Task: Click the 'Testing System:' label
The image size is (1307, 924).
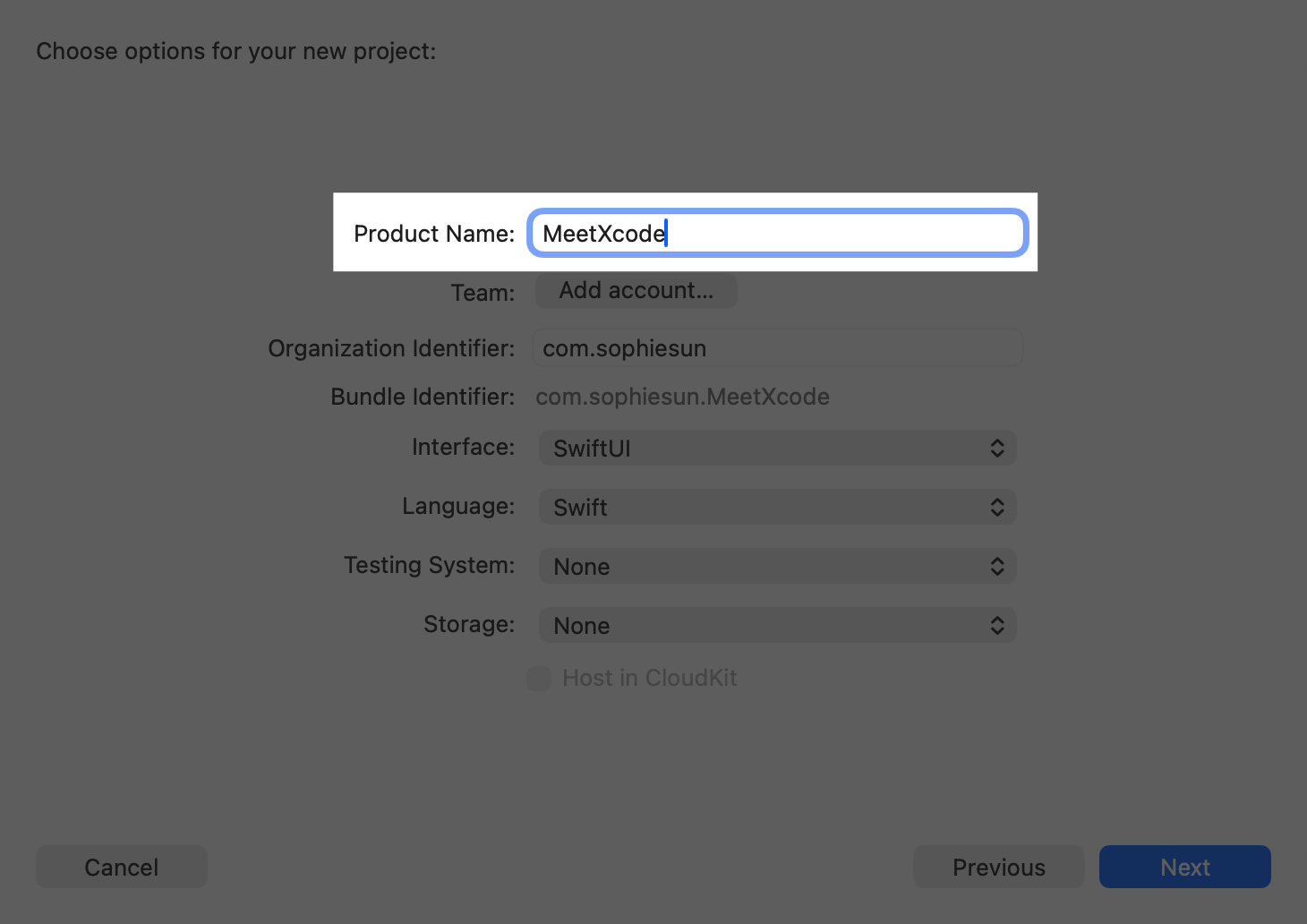Action: coord(430,565)
